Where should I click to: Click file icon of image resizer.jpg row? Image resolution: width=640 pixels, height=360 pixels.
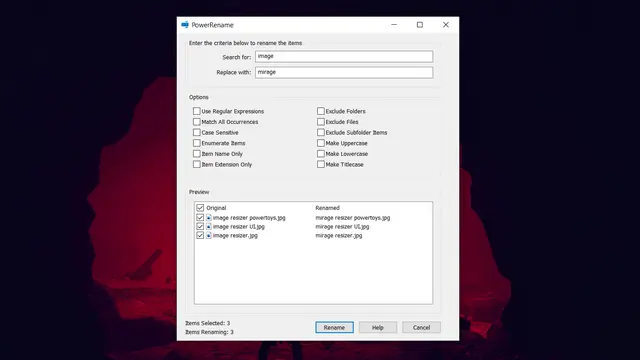pos(209,236)
